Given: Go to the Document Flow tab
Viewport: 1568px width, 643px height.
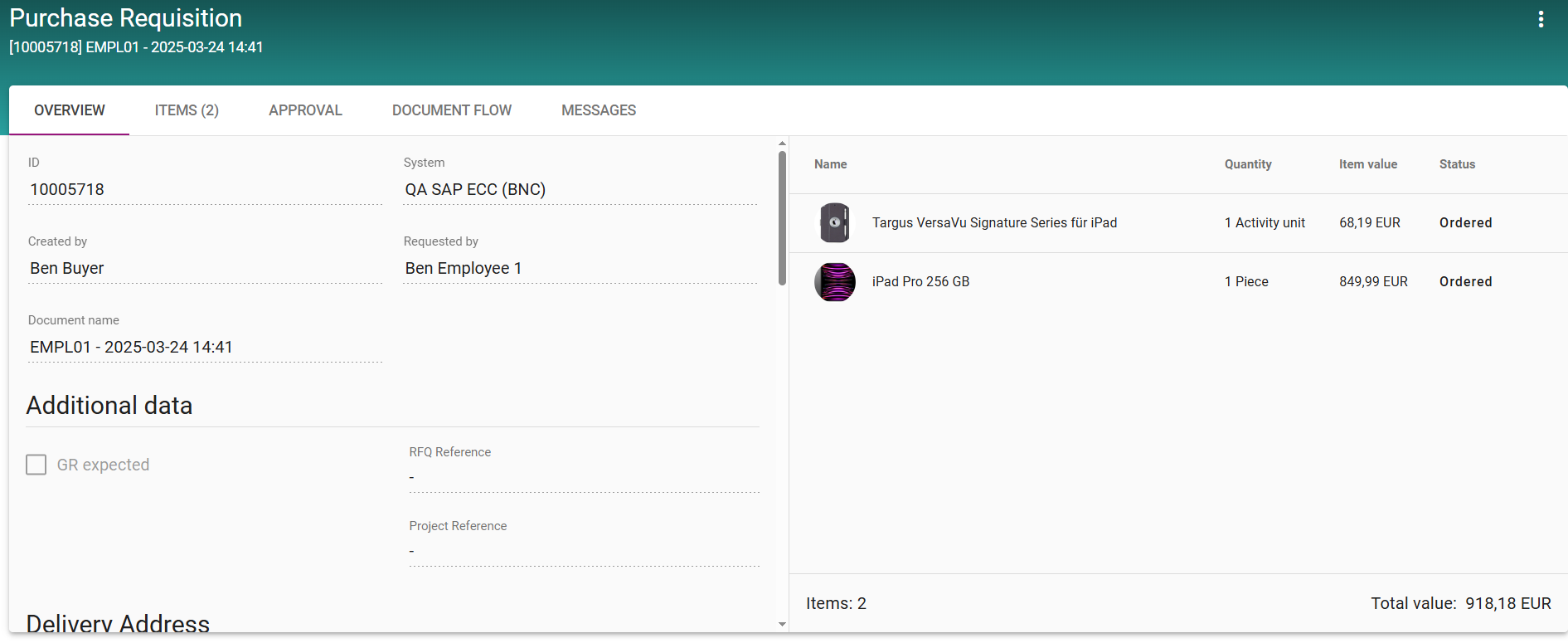Looking at the screenshot, I should 451,110.
